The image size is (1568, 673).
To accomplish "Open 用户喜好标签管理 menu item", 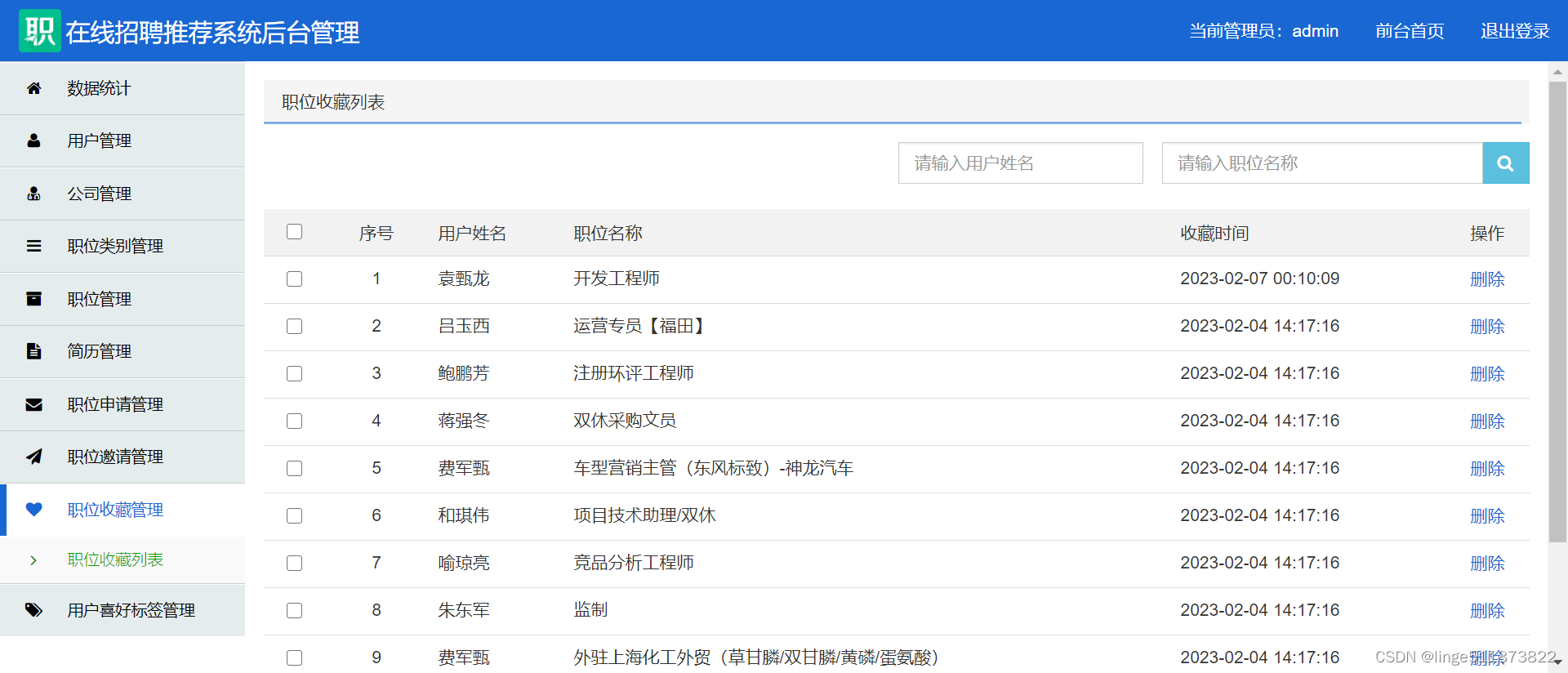I will pos(122,610).
